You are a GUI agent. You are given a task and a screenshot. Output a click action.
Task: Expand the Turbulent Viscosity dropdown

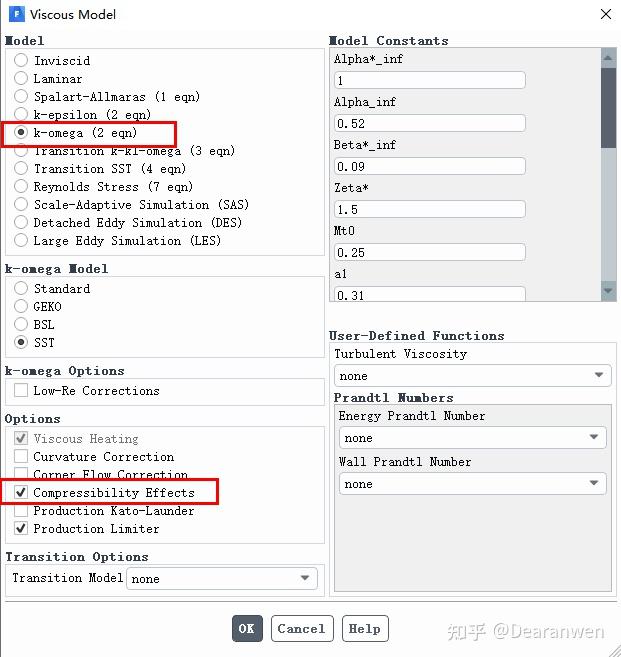click(x=472, y=375)
